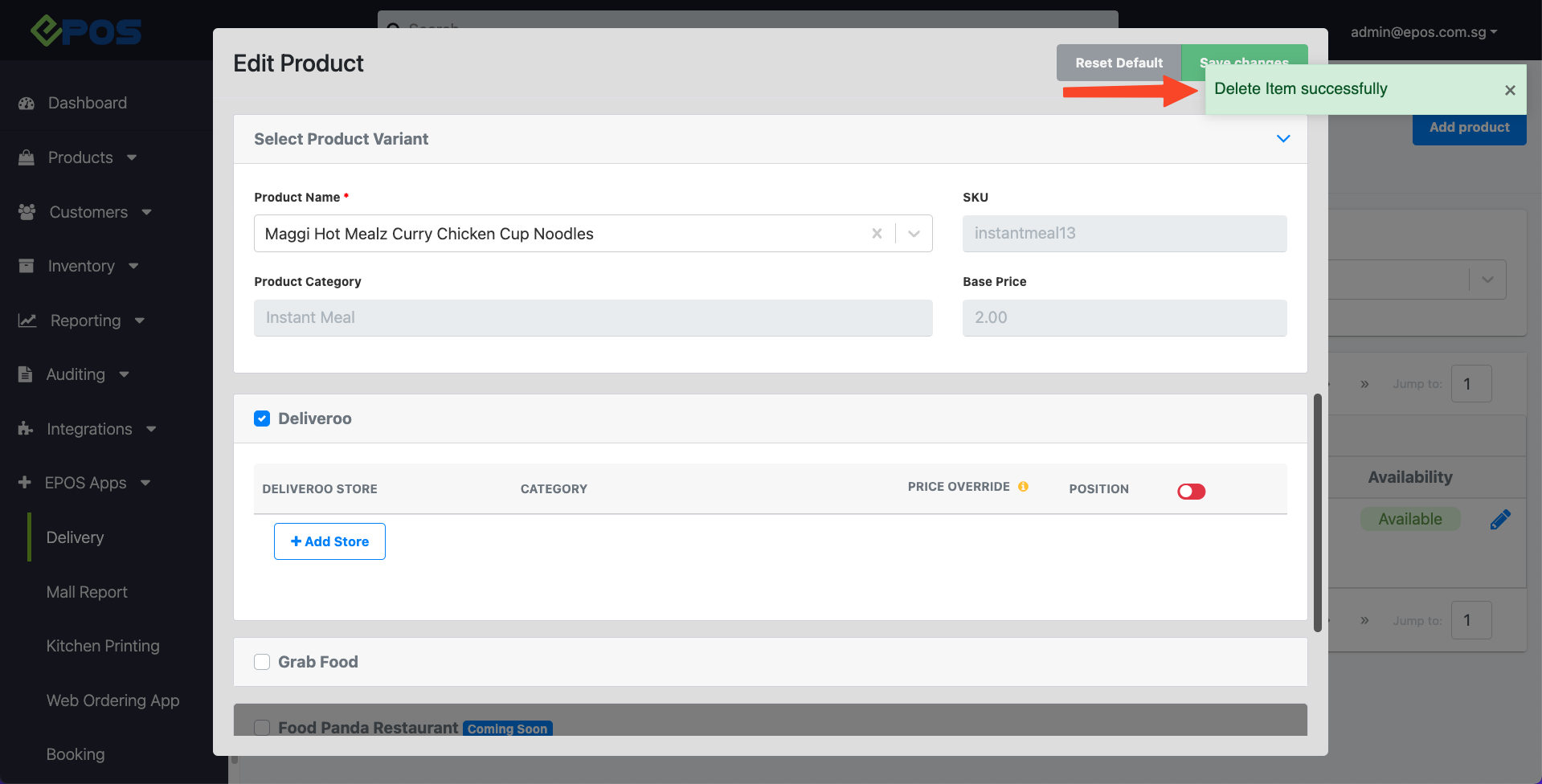Clear the Product Name selection with X icon
This screenshot has width=1542, height=784.
[877, 234]
